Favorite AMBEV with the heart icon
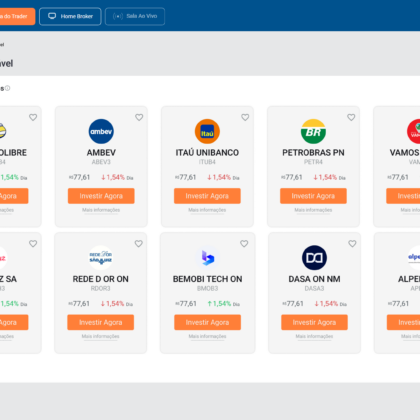420x420 pixels. (x=139, y=117)
